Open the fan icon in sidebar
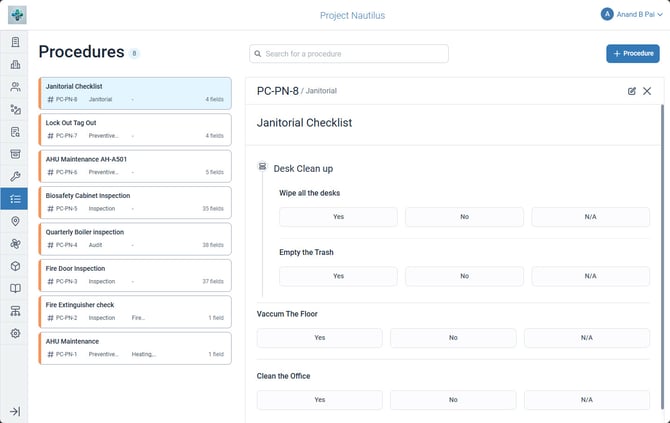 pyautogui.click(x=15, y=244)
